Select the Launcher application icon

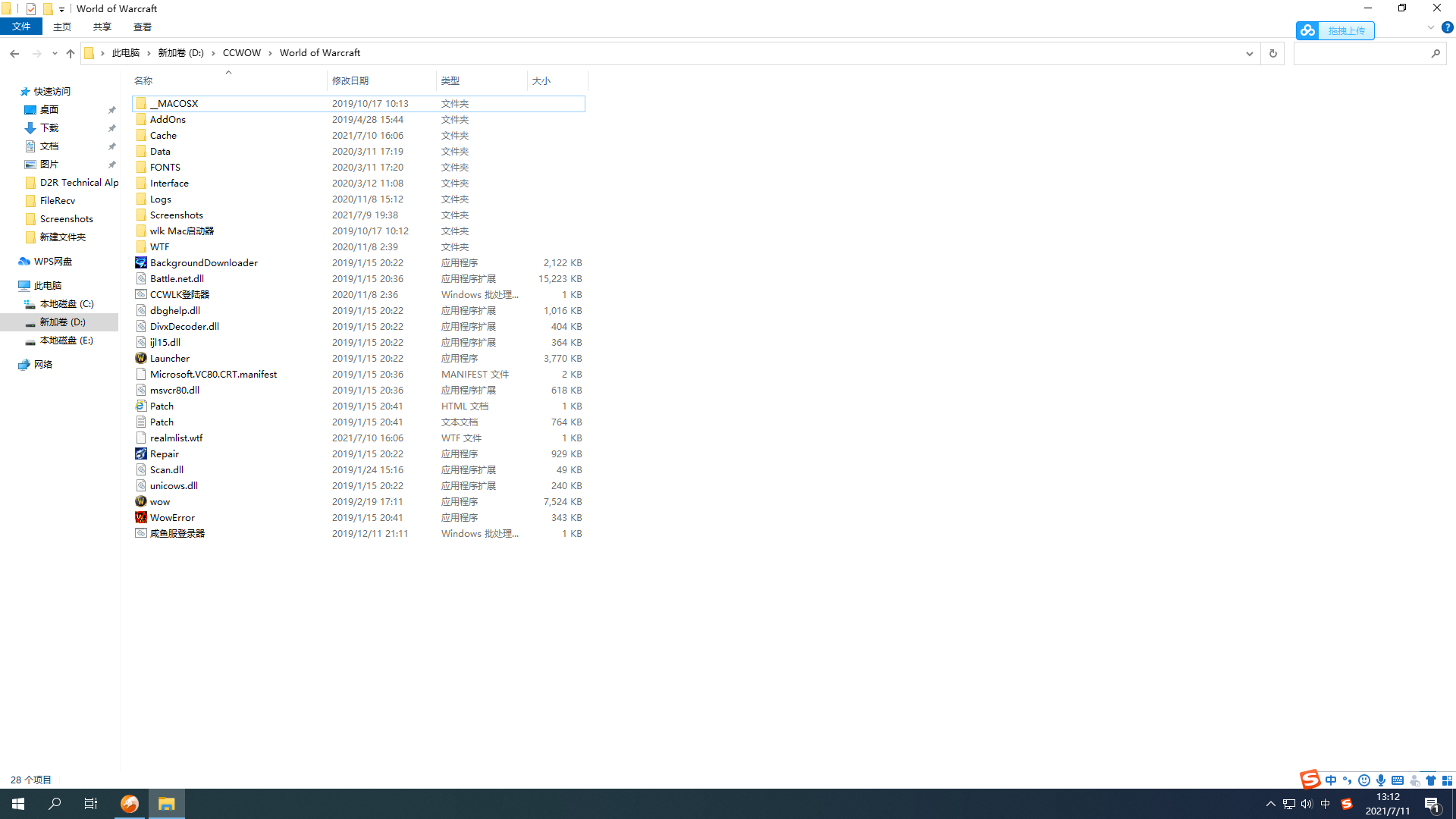point(141,358)
